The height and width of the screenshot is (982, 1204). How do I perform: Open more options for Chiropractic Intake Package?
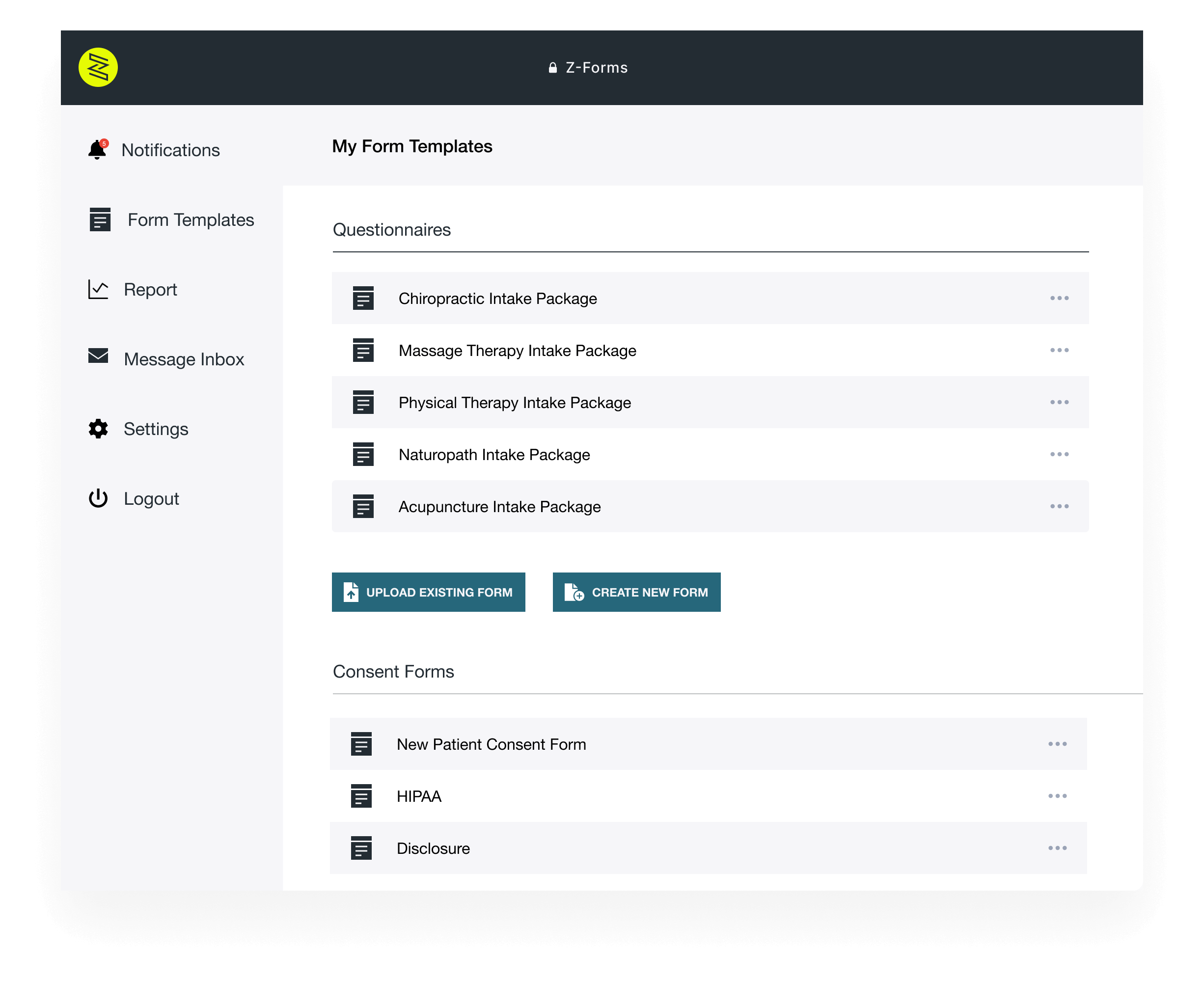[1059, 298]
